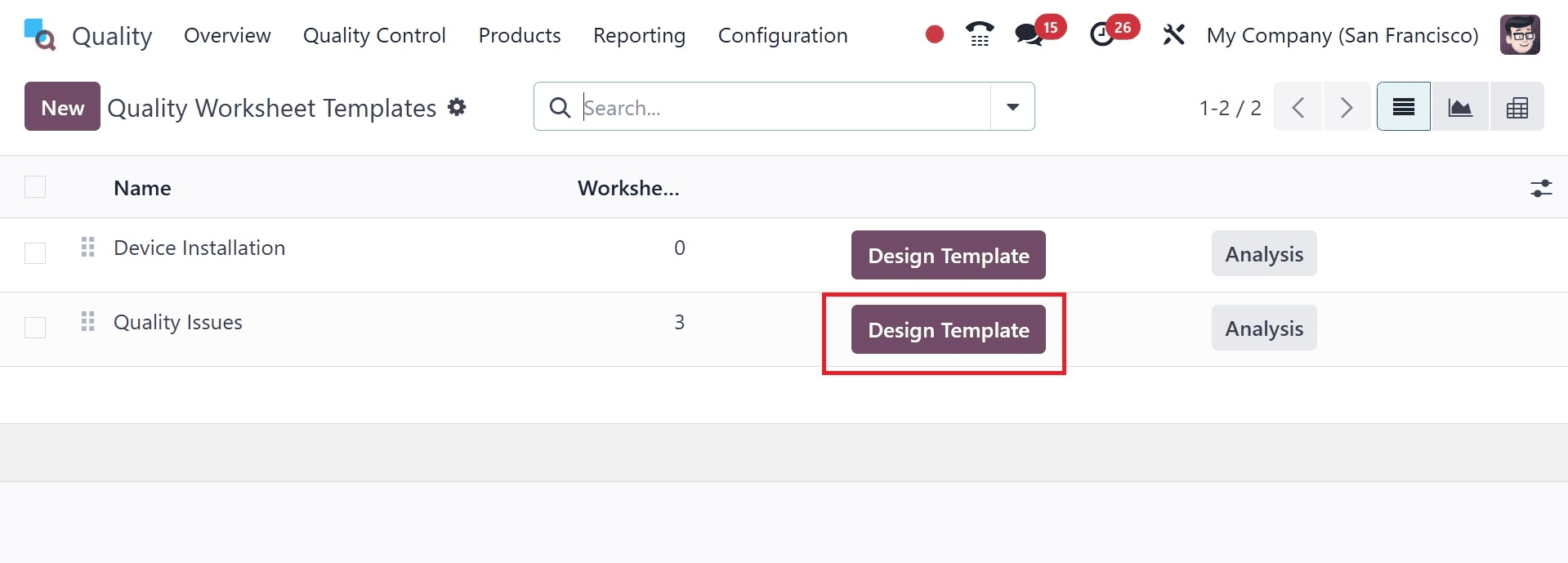Open the Reporting menu
Viewport: 1568px width, 563px height.
click(x=639, y=35)
